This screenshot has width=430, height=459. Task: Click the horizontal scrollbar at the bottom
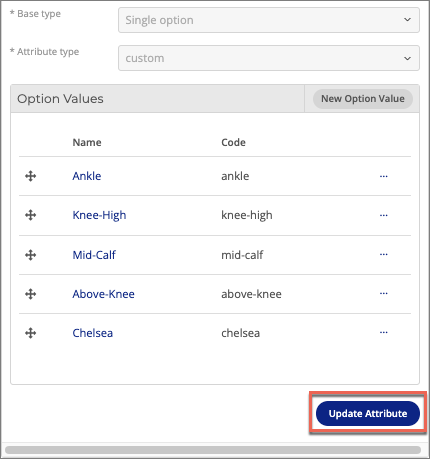point(213,450)
